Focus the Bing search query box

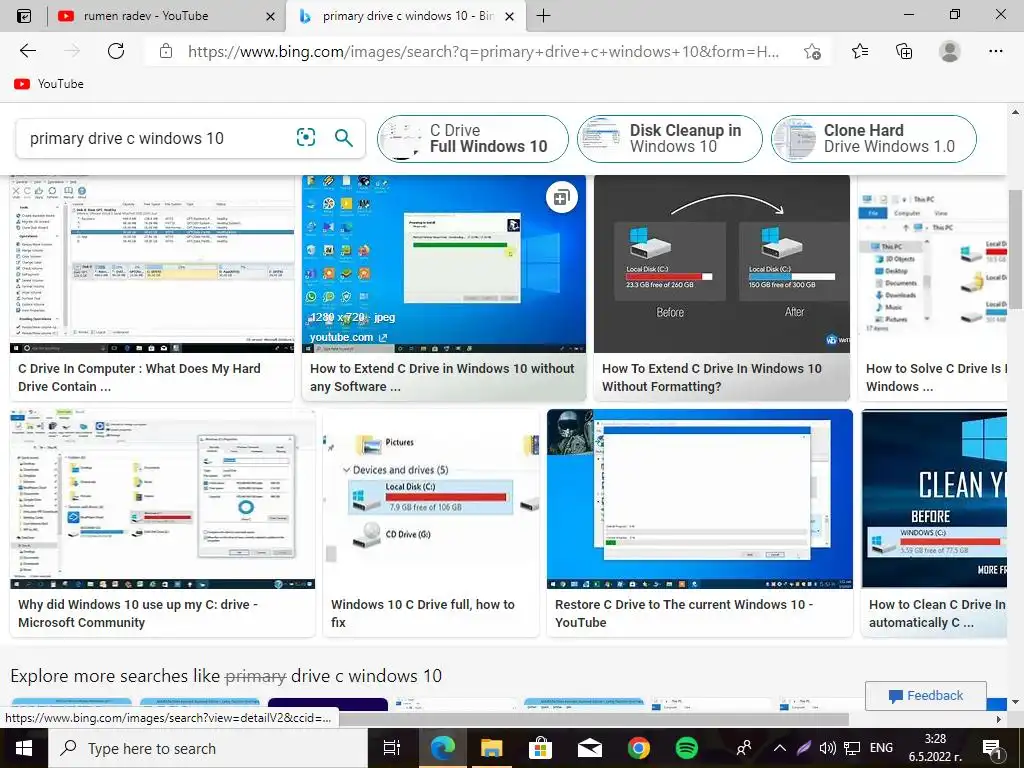tap(157, 138)
